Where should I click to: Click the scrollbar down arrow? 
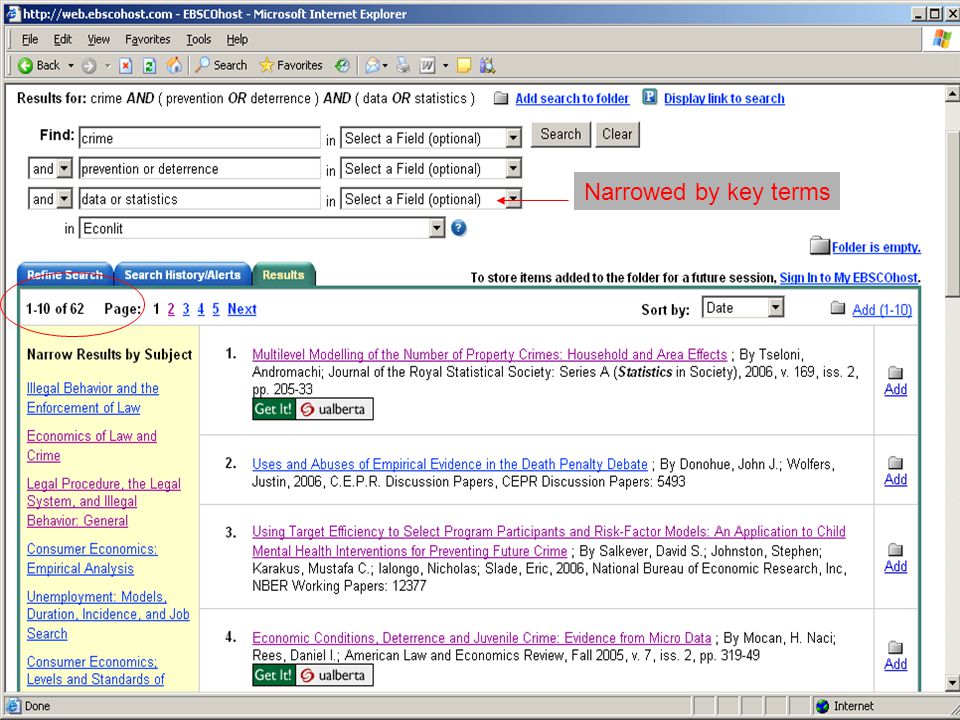pyautogui.click(x=952, y=683)
